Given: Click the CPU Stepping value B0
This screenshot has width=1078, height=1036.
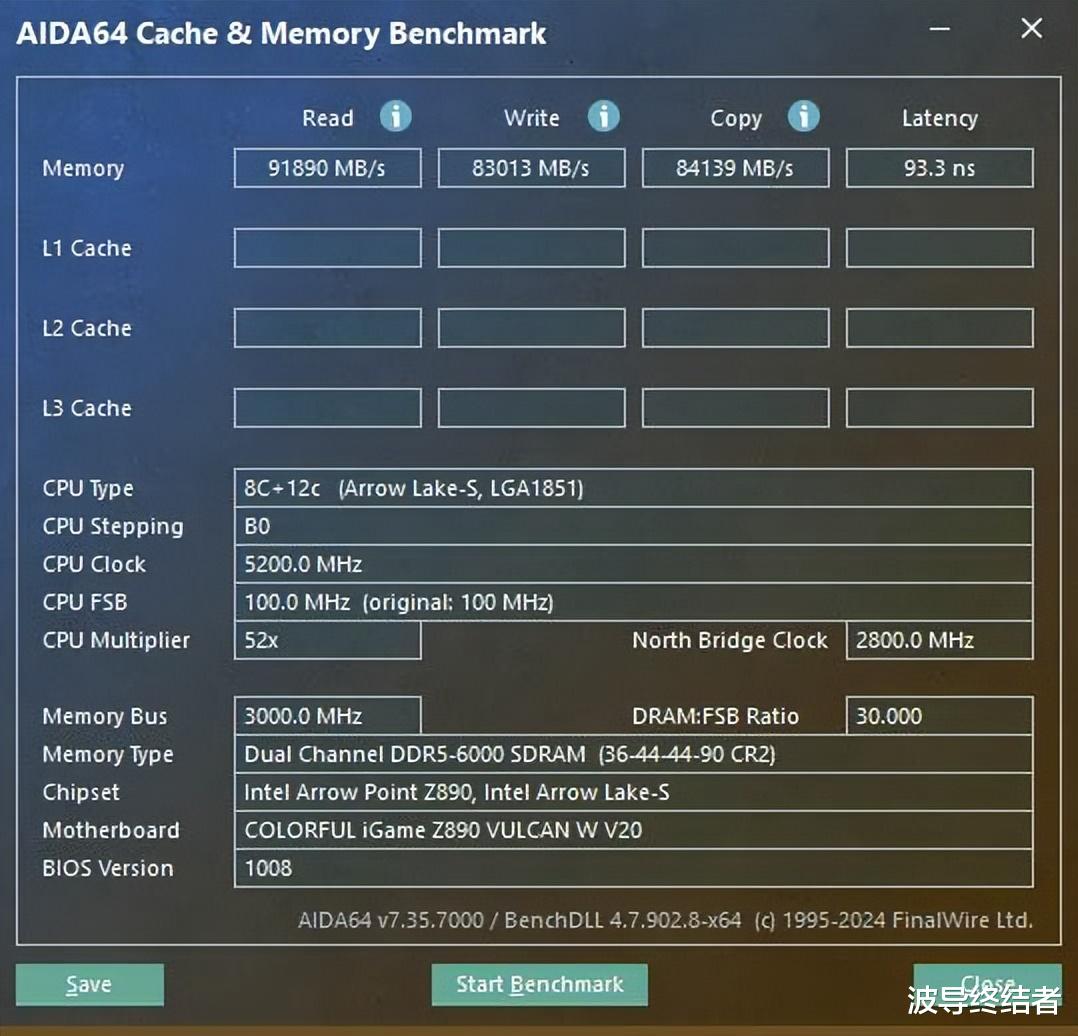Looking at the screenshot, I should (x=633, y=527).
